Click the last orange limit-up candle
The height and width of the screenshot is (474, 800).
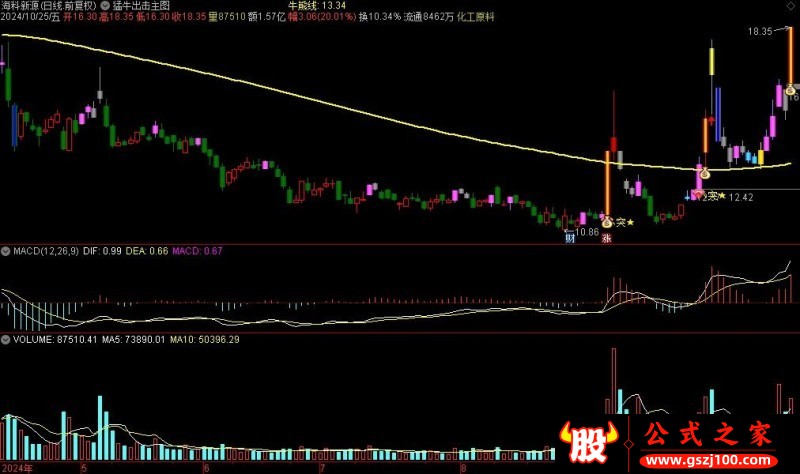click(x=790, y=56)
